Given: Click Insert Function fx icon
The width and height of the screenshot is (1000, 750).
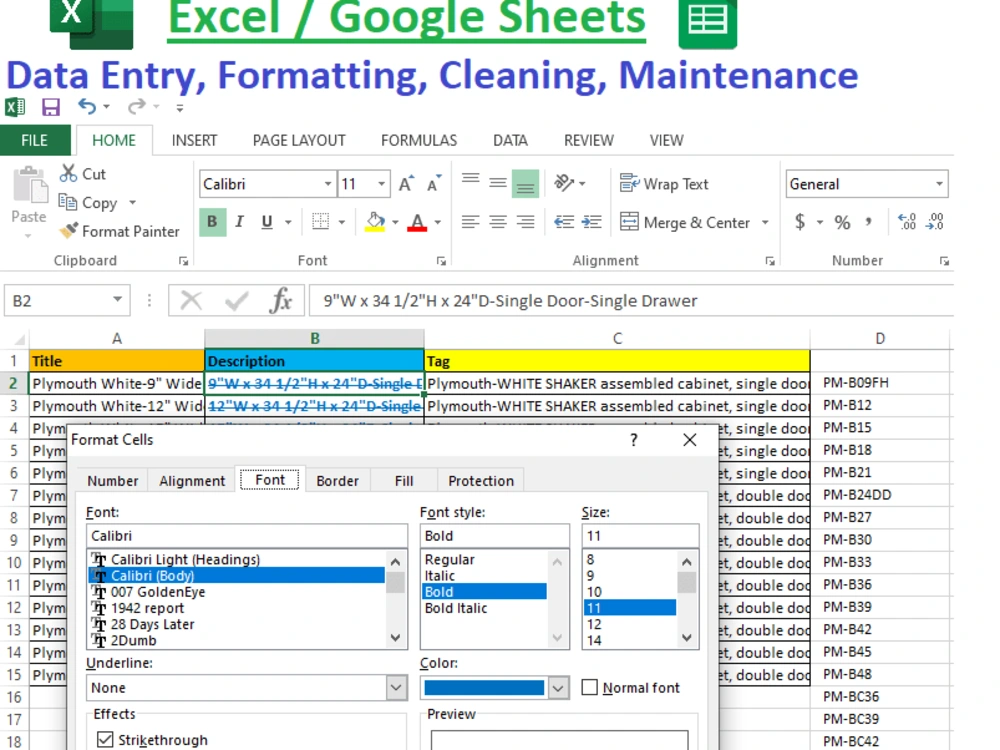Looking at the screenshot, I should (x=281, y=300).
